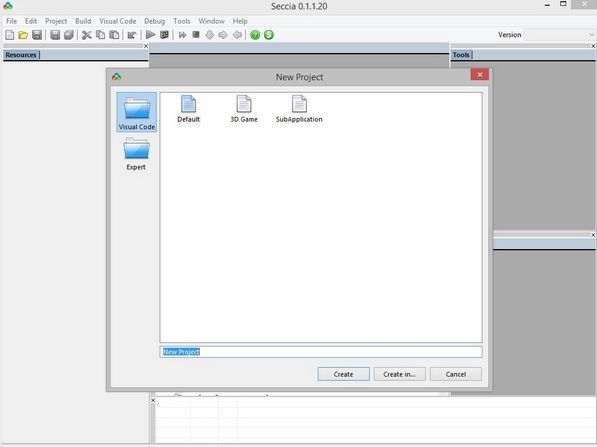Select the Default project template
The height and width of the screenshot is (447, 597).
click(x=188, y=109)
